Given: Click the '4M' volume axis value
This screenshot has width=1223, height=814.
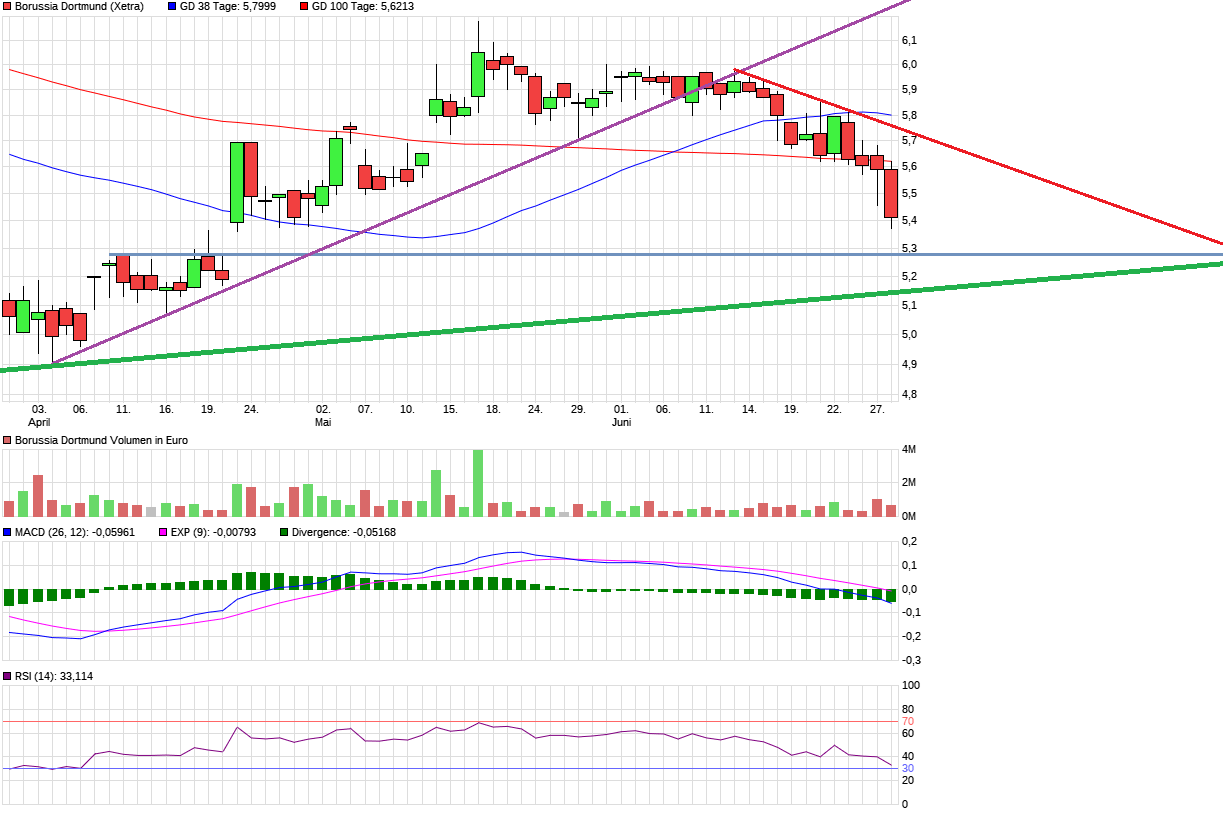Looking at the screenshot, I should click(909, 450).
